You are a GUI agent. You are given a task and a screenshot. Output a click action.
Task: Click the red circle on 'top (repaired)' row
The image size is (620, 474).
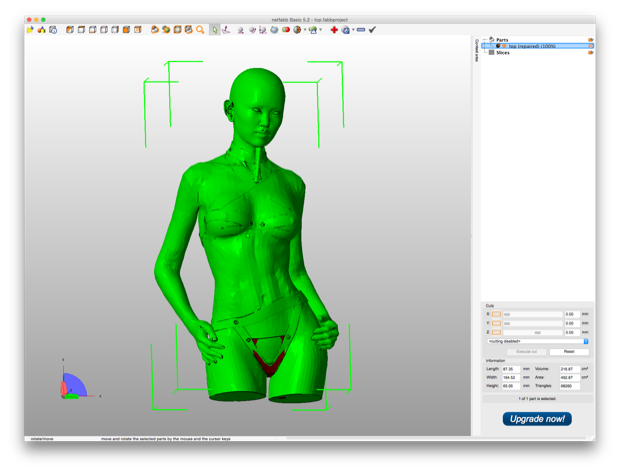pos(591,46)
